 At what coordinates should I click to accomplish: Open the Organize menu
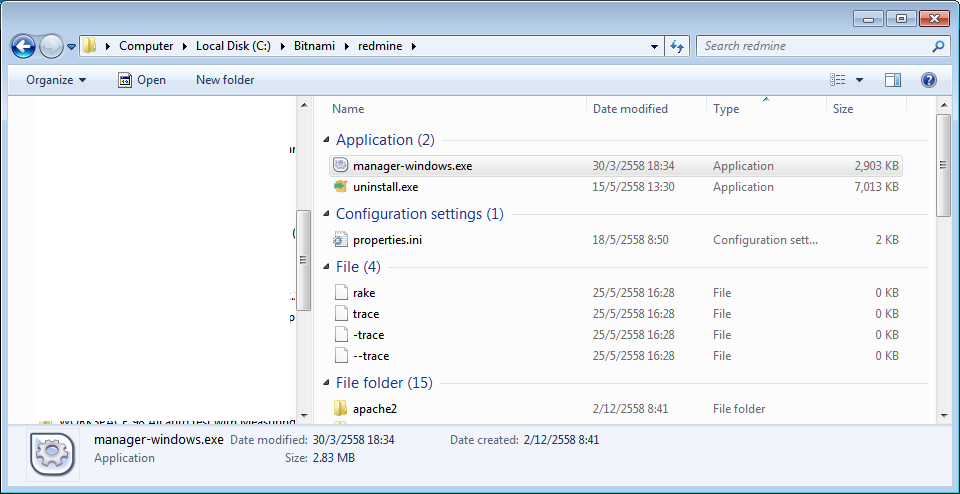[x=56, y=80]
